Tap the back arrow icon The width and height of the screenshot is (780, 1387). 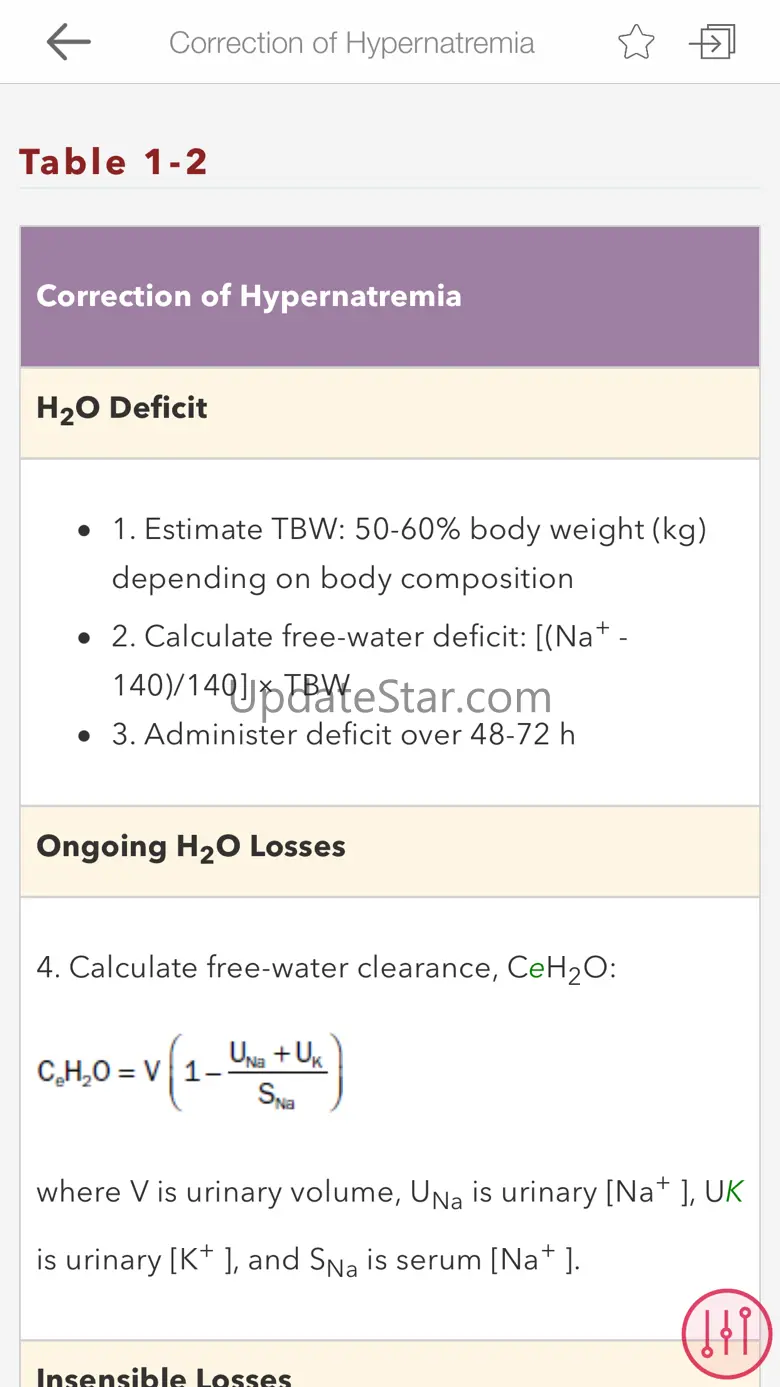click(68, 42)
